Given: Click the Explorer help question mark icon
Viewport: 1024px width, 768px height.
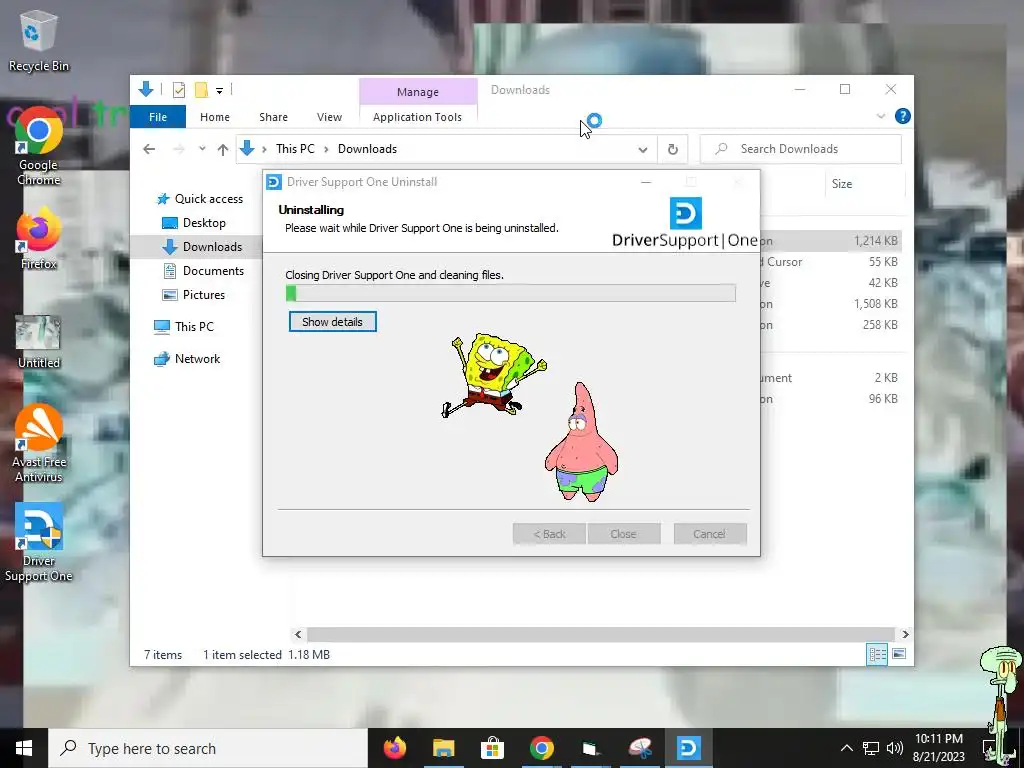Looking at the screenshot, I should pyautogui.click(x=903, y=116).
